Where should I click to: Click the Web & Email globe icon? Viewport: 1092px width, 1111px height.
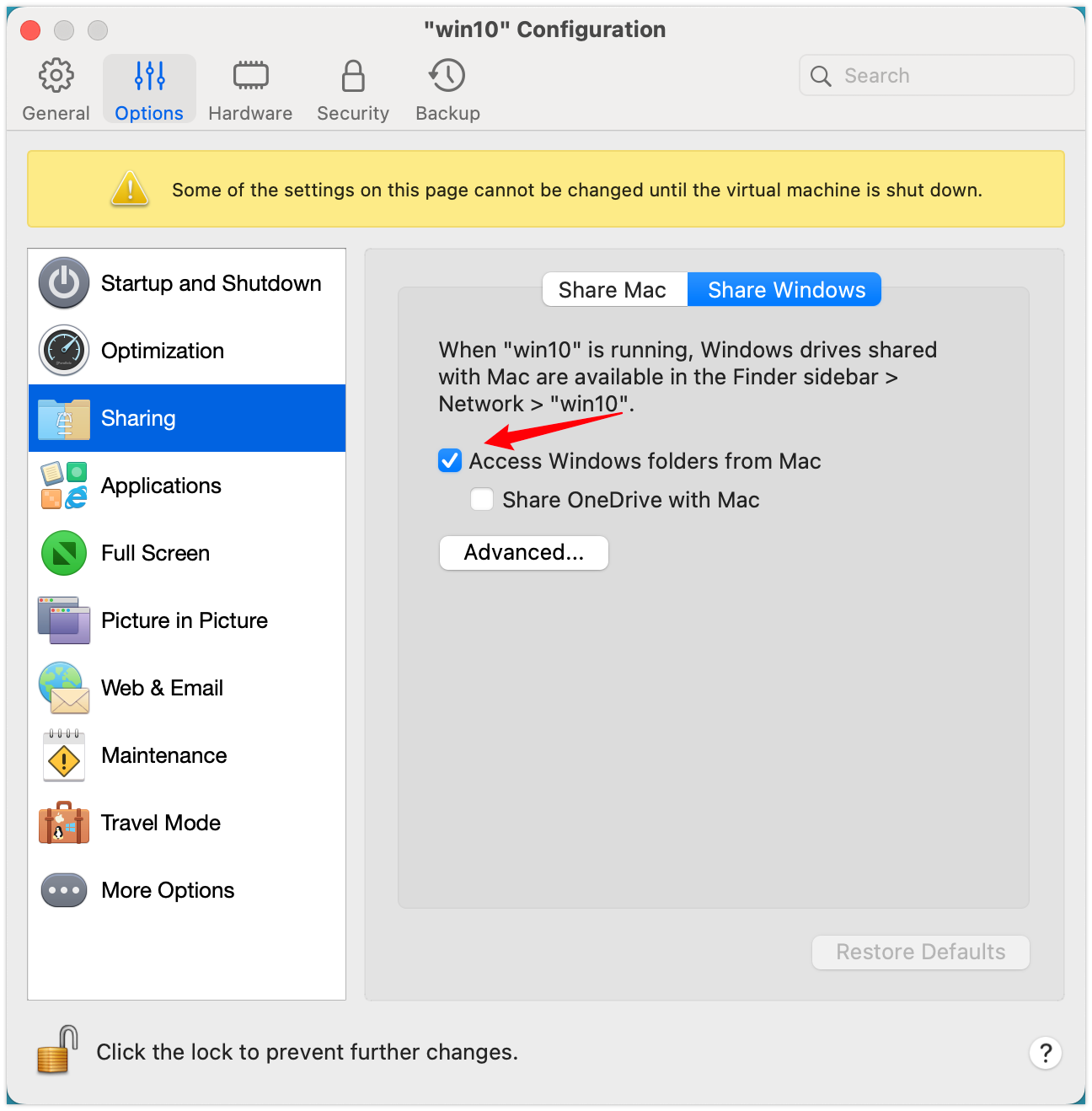64,688
